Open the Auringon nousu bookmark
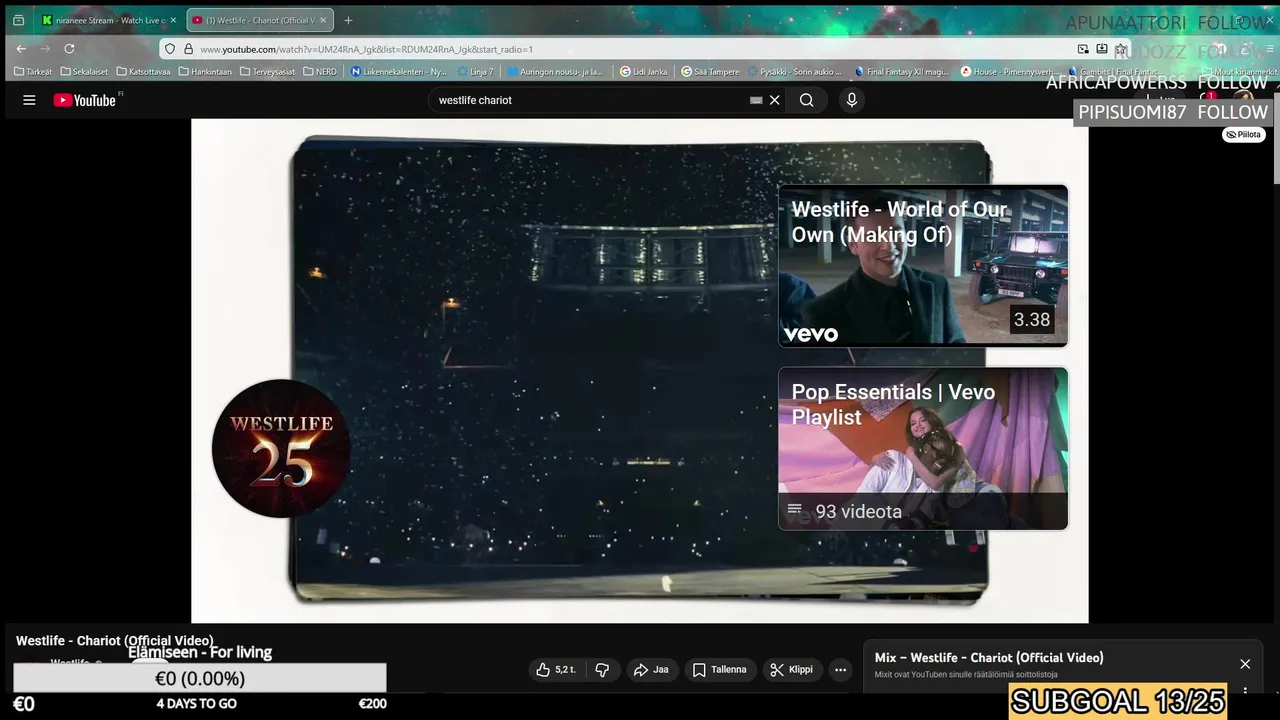The height and width of the screenshot is (720, 1280). click(x=555, y=72)
